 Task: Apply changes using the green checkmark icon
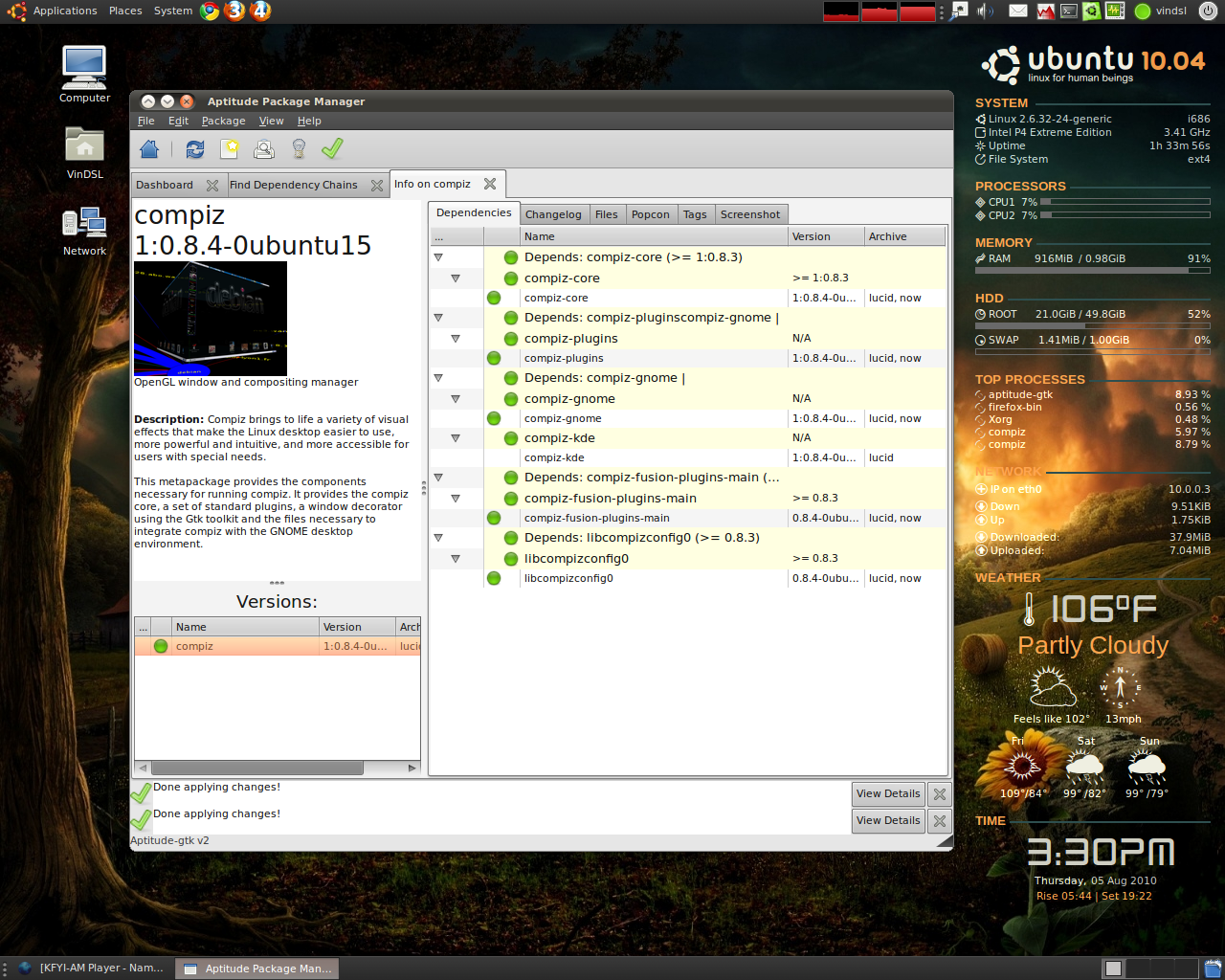coord(332,149)
